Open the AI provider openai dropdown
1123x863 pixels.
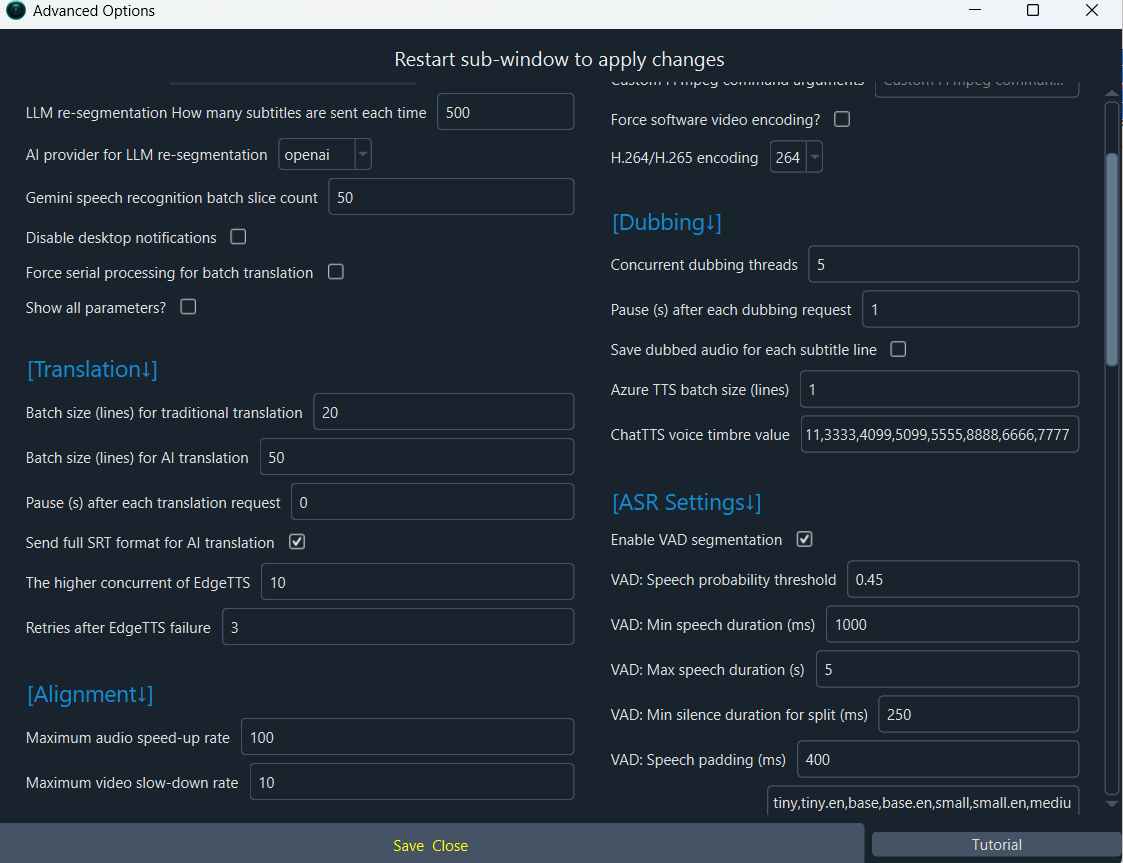pos(325,155)
